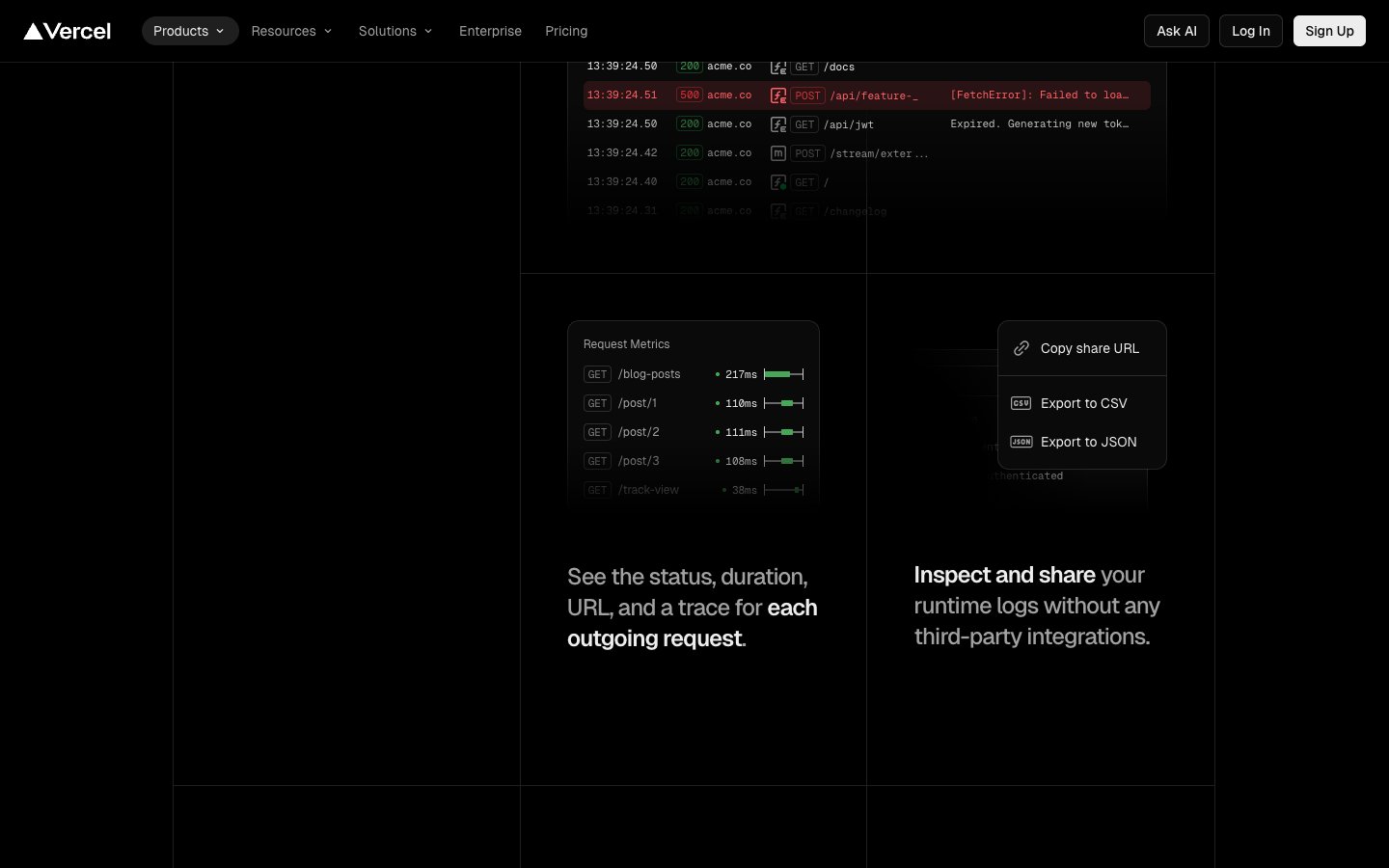Click the CSV file icon
Viewport: 1389px width, 868px height.
click(x=1021, y=403)
